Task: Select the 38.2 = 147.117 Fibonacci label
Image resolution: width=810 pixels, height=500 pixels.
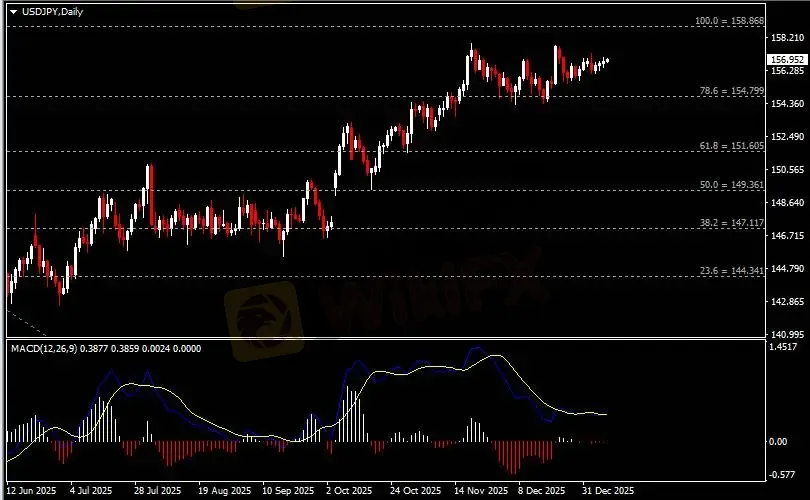Action: coord(731,223)
